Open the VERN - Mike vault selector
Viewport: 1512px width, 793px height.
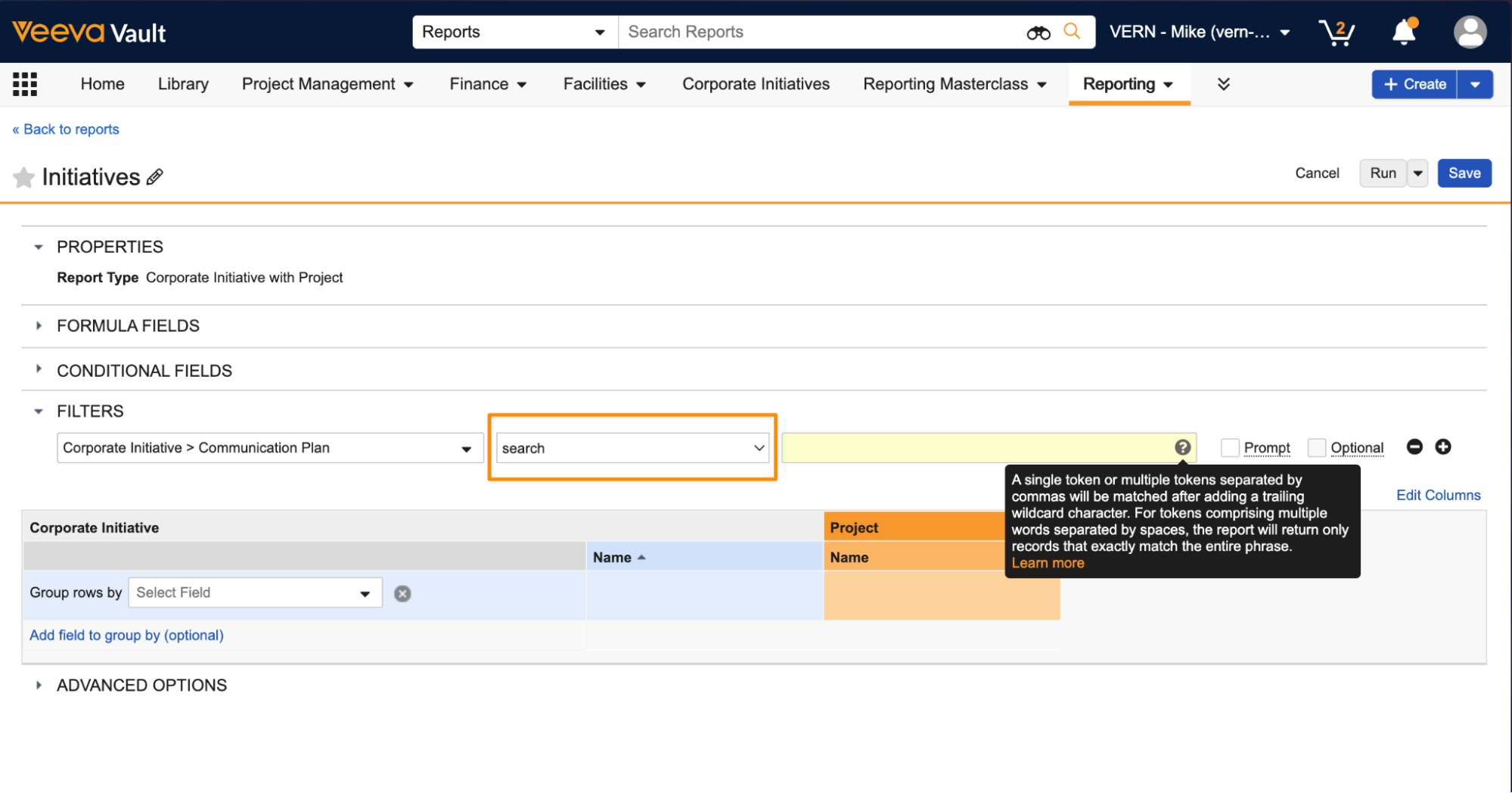coord(1200,32)
